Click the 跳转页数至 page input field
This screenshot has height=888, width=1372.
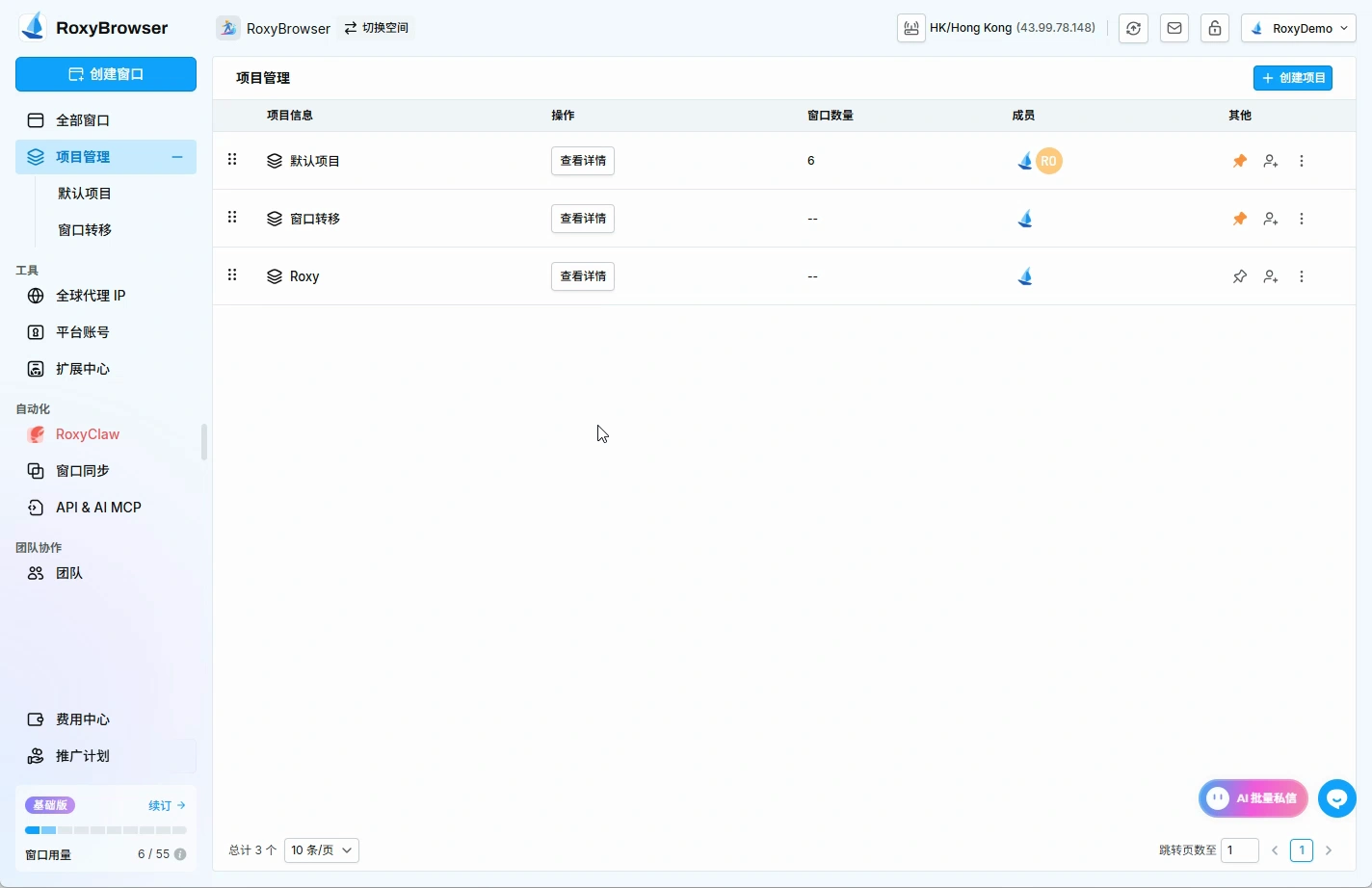(1240, 850)
